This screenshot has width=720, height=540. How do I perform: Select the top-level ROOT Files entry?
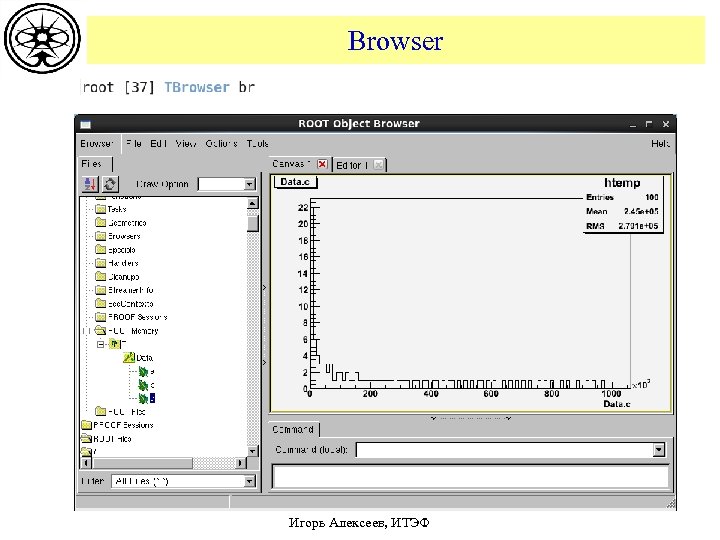(x=107, y=439)
